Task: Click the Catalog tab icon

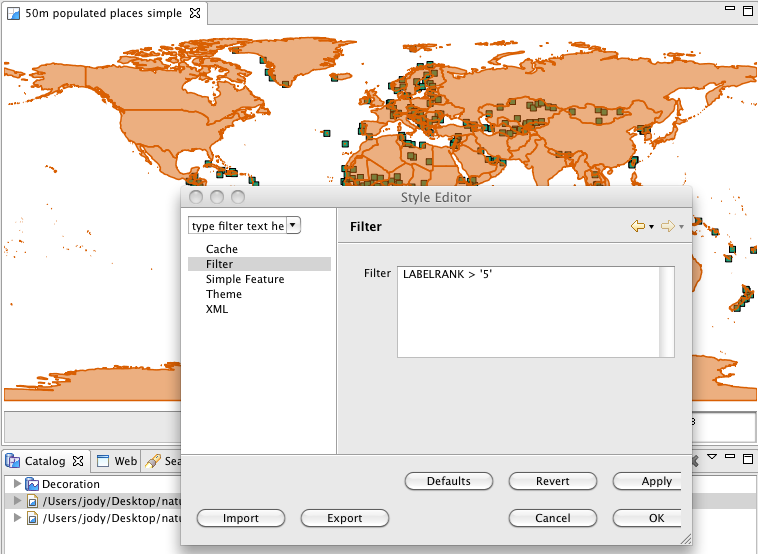Action: pyautogui.click(x=13, y=461)
